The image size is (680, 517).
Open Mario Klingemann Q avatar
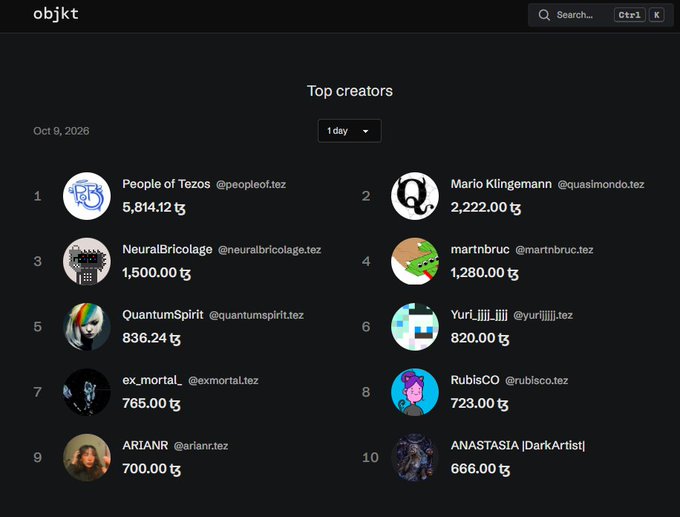[x=415, y=196]
